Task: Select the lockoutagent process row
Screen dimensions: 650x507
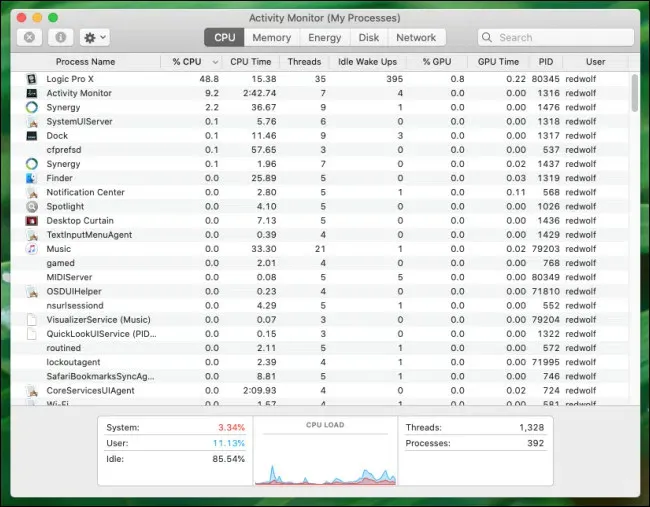Action: coord(319,362)
